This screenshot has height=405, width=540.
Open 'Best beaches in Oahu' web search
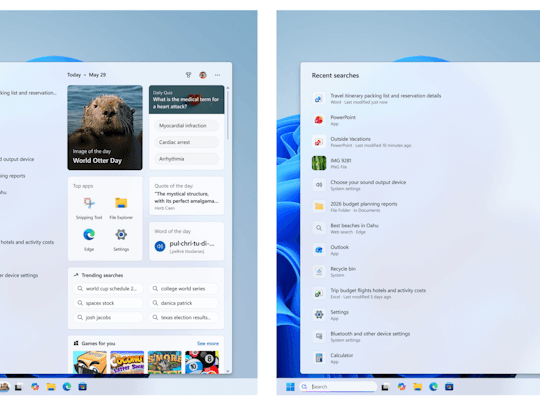coord(354,226)
